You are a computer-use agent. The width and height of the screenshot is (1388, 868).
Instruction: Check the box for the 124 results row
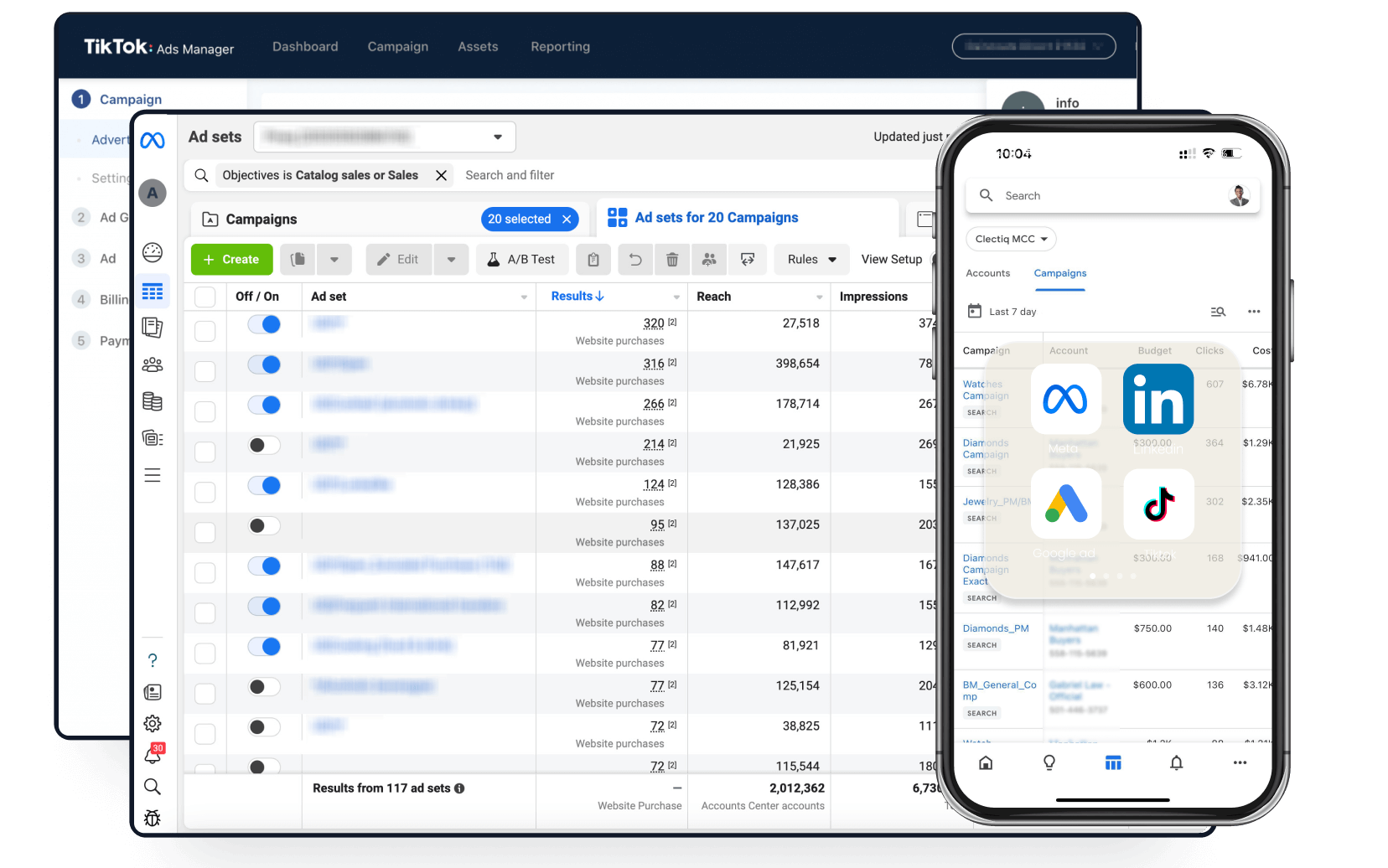[x=205, y=492]
